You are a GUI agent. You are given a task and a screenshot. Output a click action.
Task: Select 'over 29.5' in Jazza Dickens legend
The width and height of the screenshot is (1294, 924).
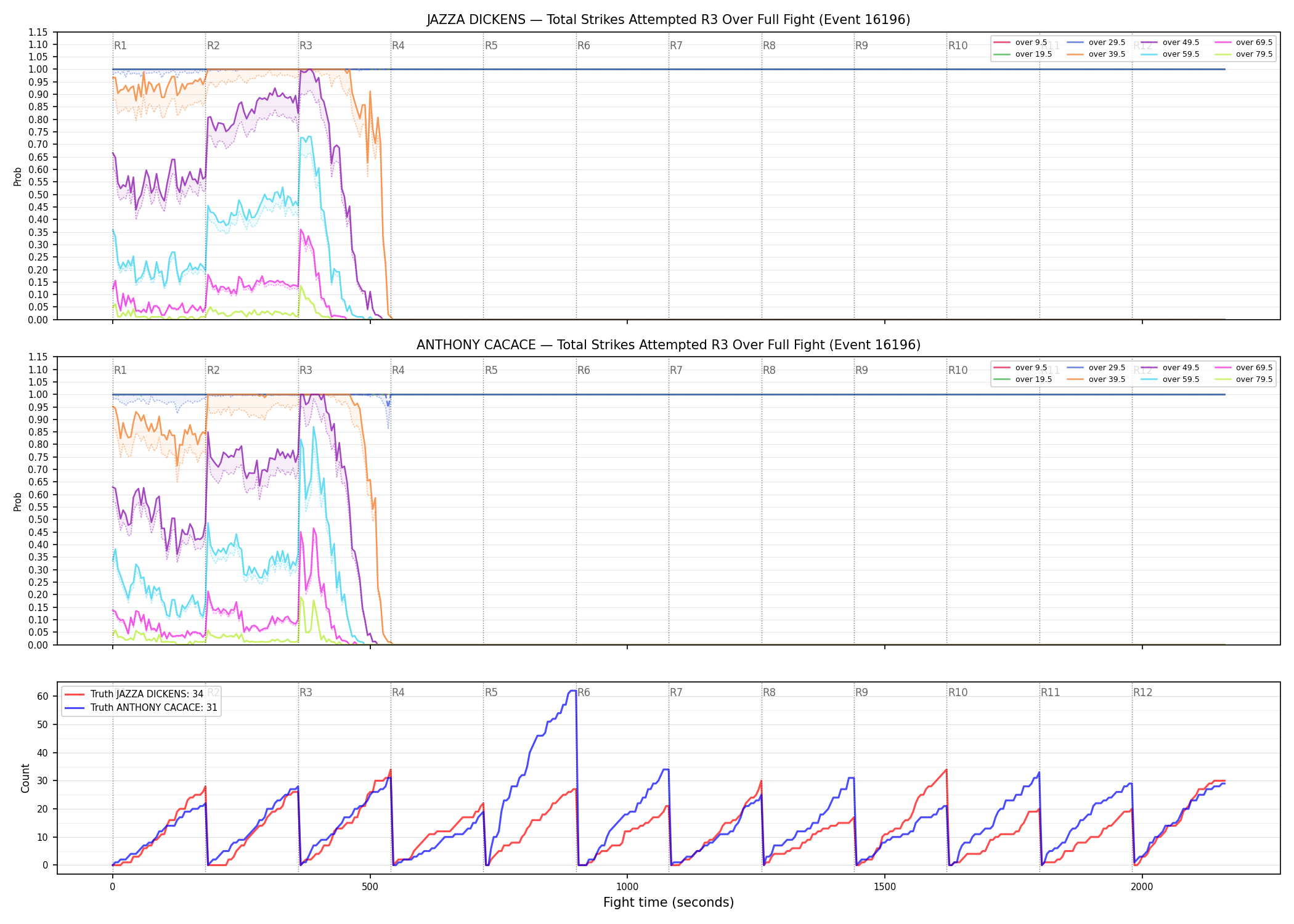[x=1107, y=43]
